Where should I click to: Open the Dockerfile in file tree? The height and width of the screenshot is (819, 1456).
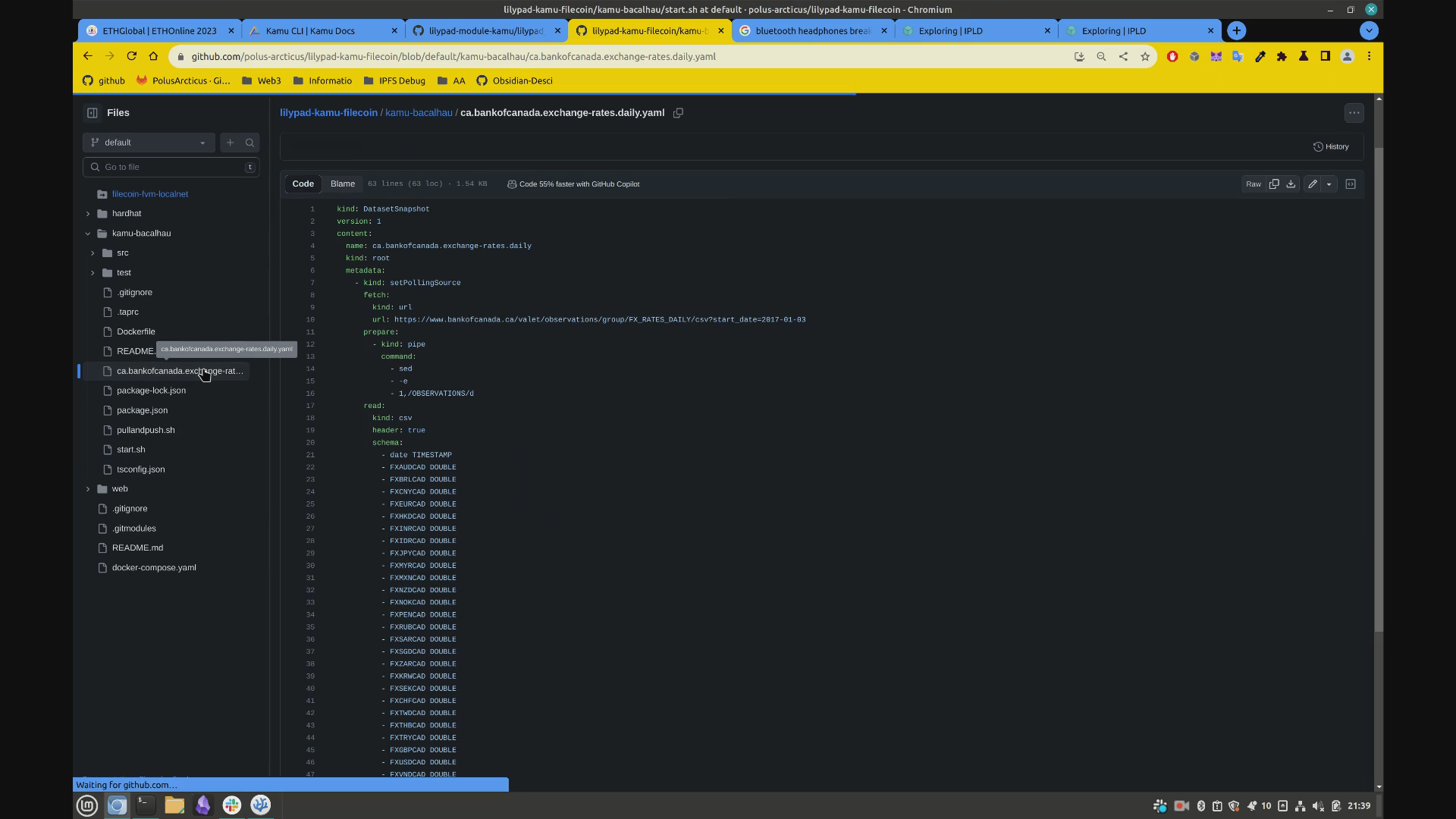click(136, 331)
